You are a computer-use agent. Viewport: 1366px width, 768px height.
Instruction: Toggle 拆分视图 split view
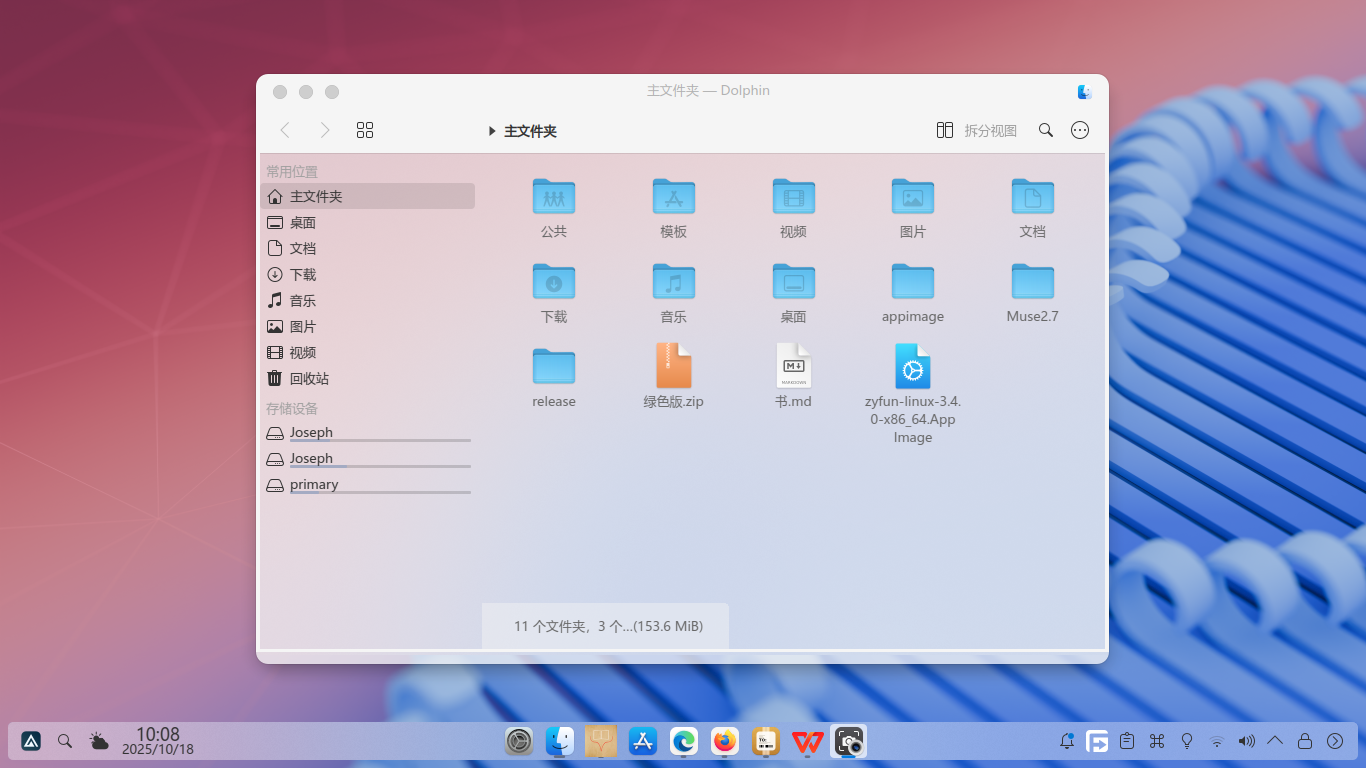tap(977, 130)
